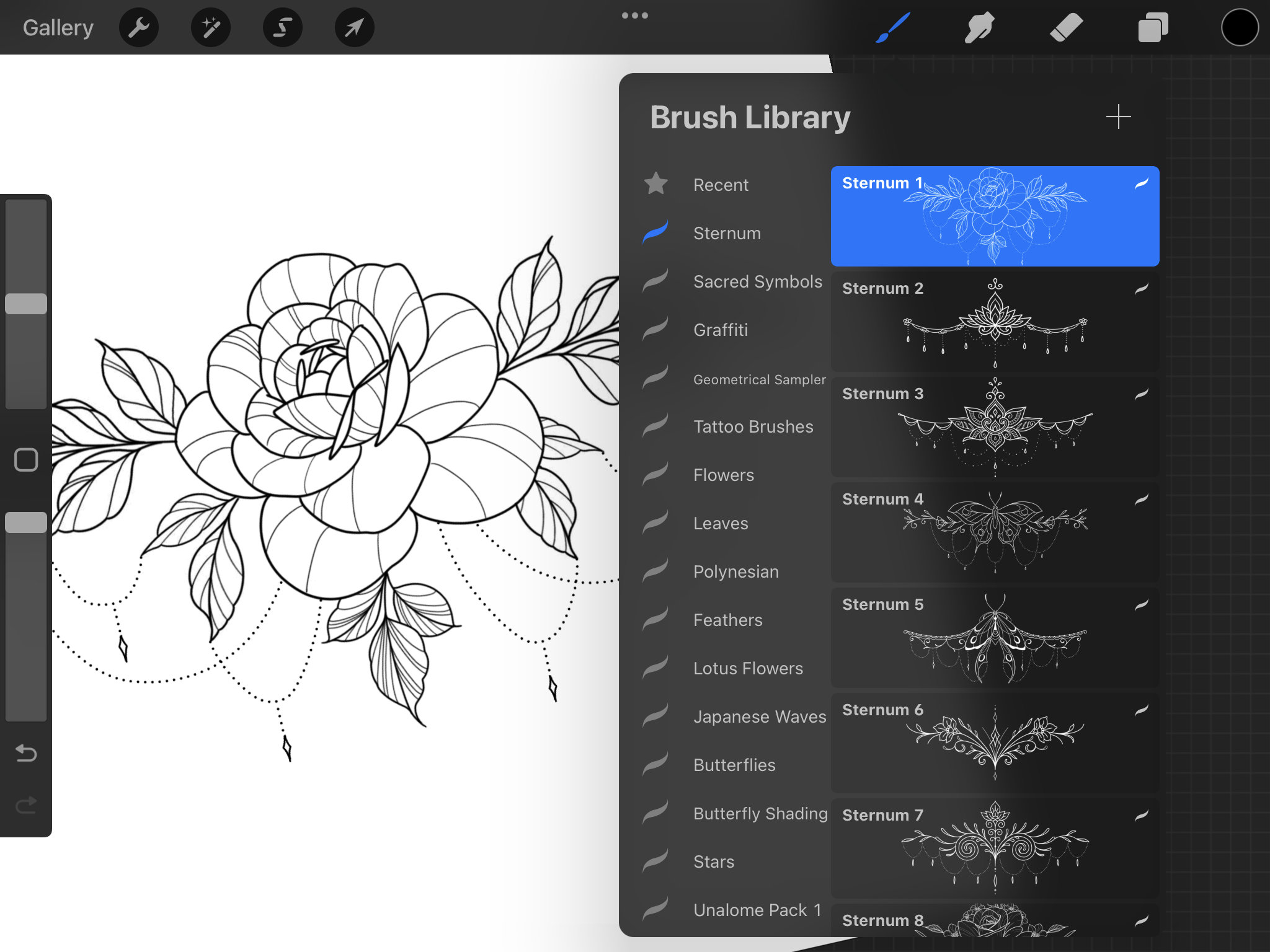Add a new brush with plus icon
The width and height of the screenshot is (1270, 952).
(1118, 117)
